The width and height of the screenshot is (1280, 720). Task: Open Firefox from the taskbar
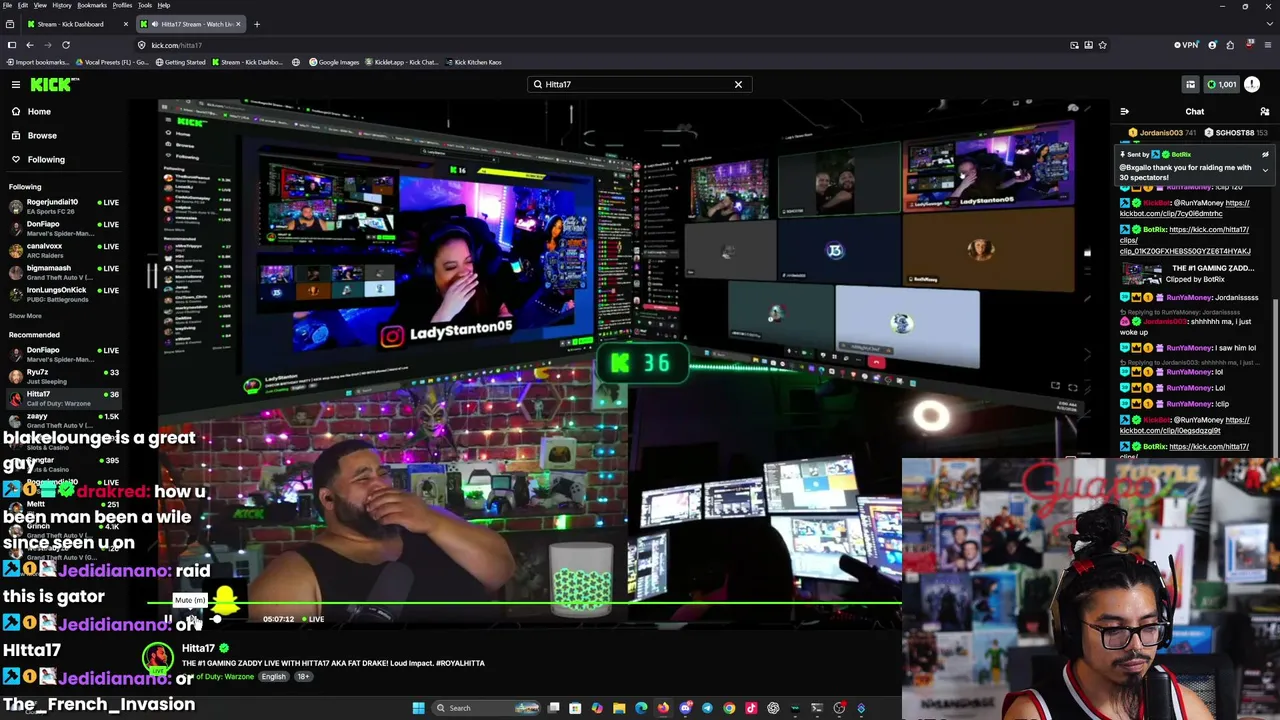[x=663, y=708]
